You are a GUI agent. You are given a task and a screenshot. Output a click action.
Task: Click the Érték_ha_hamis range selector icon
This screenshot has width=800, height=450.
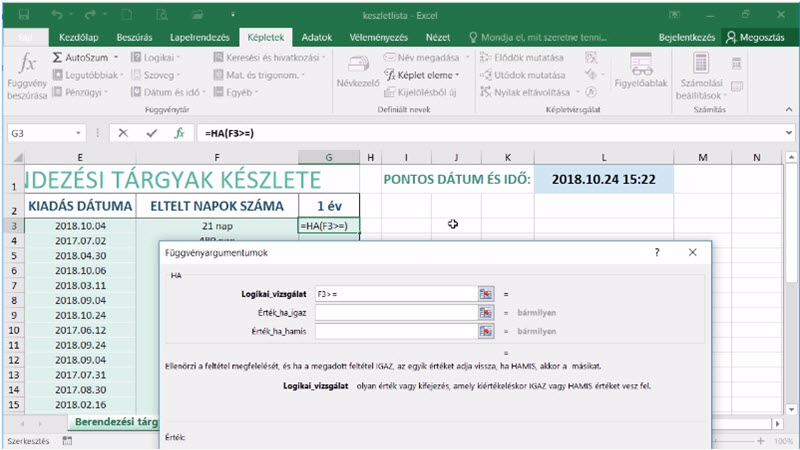486,331
